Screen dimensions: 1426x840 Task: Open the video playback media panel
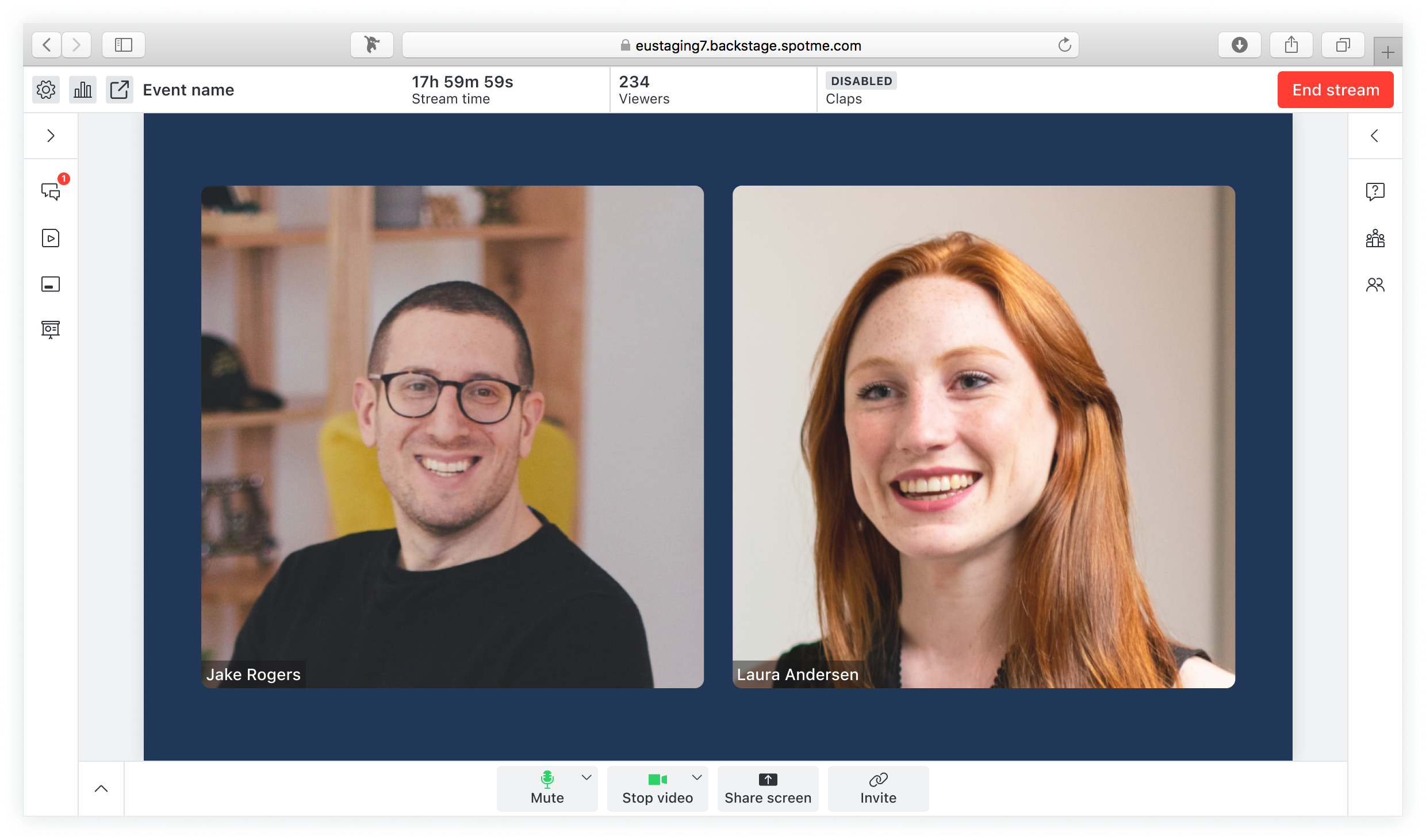51,238
